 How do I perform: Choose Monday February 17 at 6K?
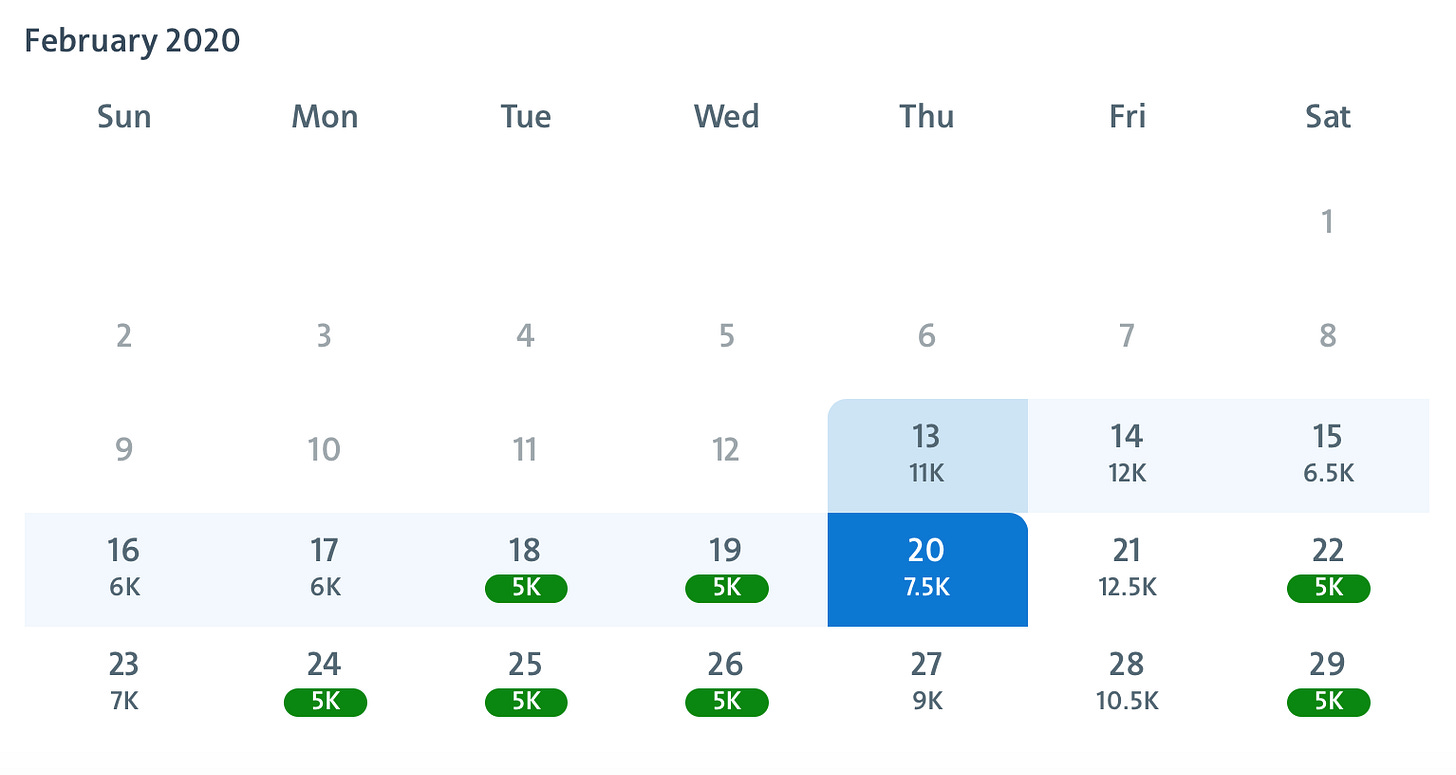[324, 568]
